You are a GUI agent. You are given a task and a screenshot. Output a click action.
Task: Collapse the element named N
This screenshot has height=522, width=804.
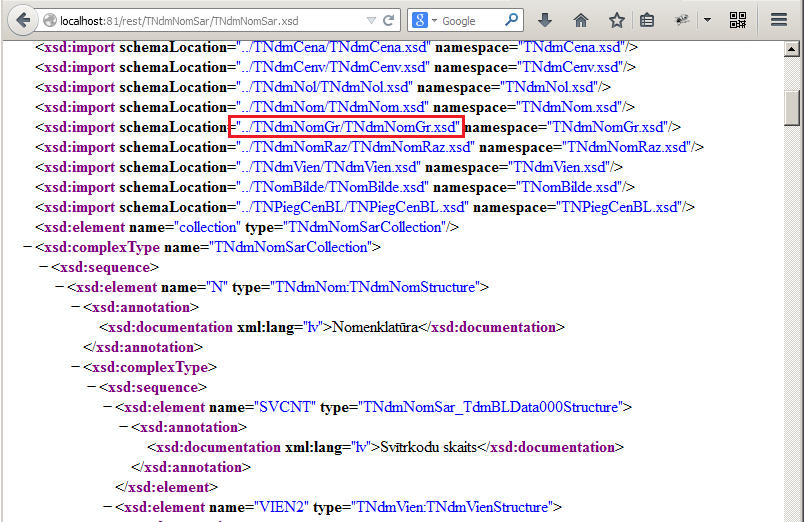point(59,287)
